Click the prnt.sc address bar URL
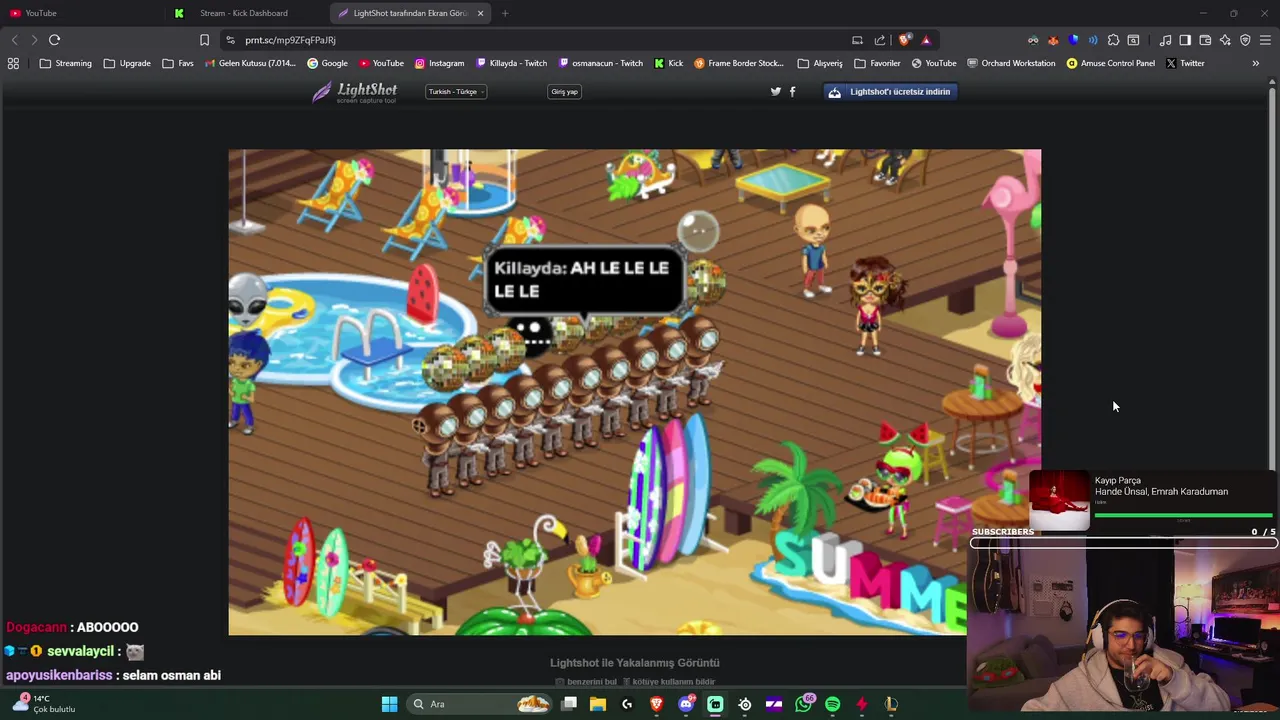Image resolution: width=1280 pixels, height=720 pixels. pyautogui.click(x=290, y=40)
